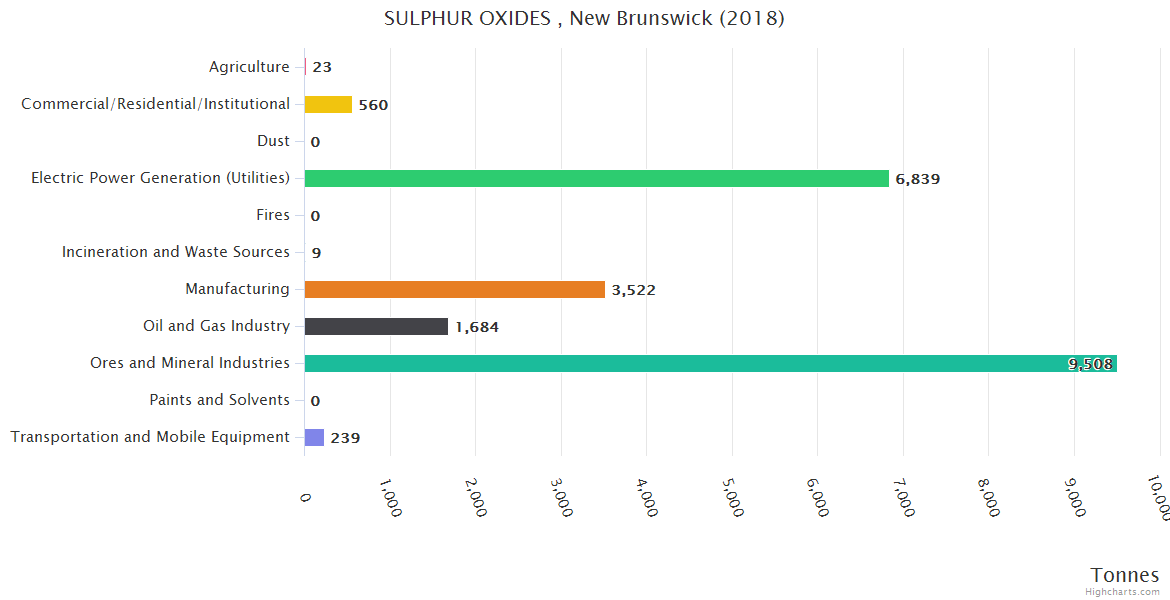Select the orange Manufacturing bar

(454, 289)
